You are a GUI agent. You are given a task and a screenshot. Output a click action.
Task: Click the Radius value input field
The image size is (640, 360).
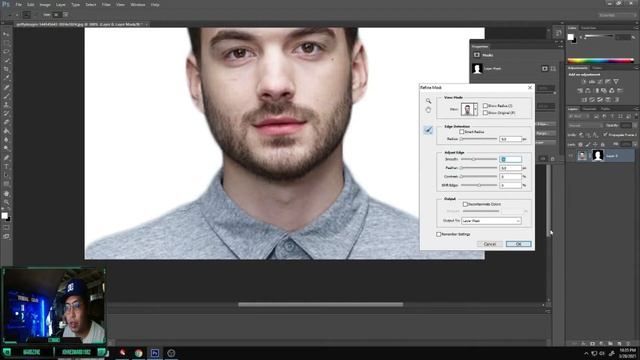[510, 139]
